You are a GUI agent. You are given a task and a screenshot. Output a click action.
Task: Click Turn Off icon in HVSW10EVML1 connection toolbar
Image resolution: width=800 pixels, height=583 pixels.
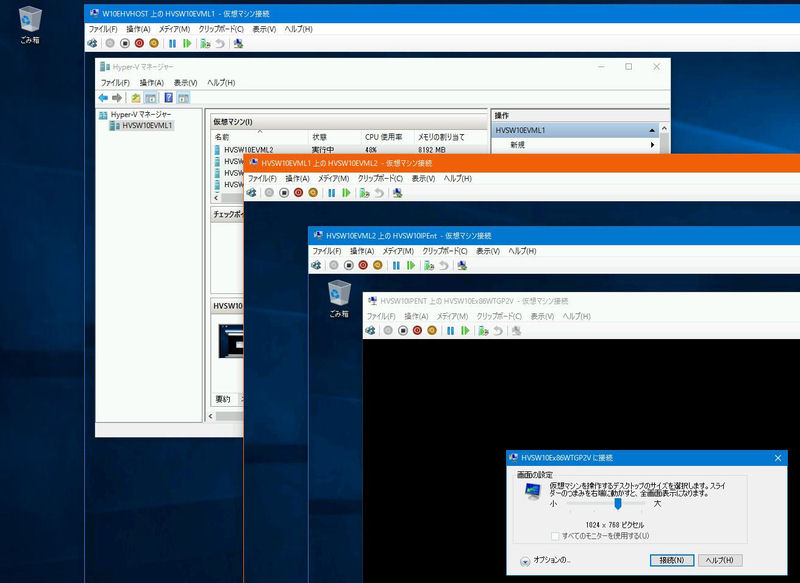click(125, 43)
